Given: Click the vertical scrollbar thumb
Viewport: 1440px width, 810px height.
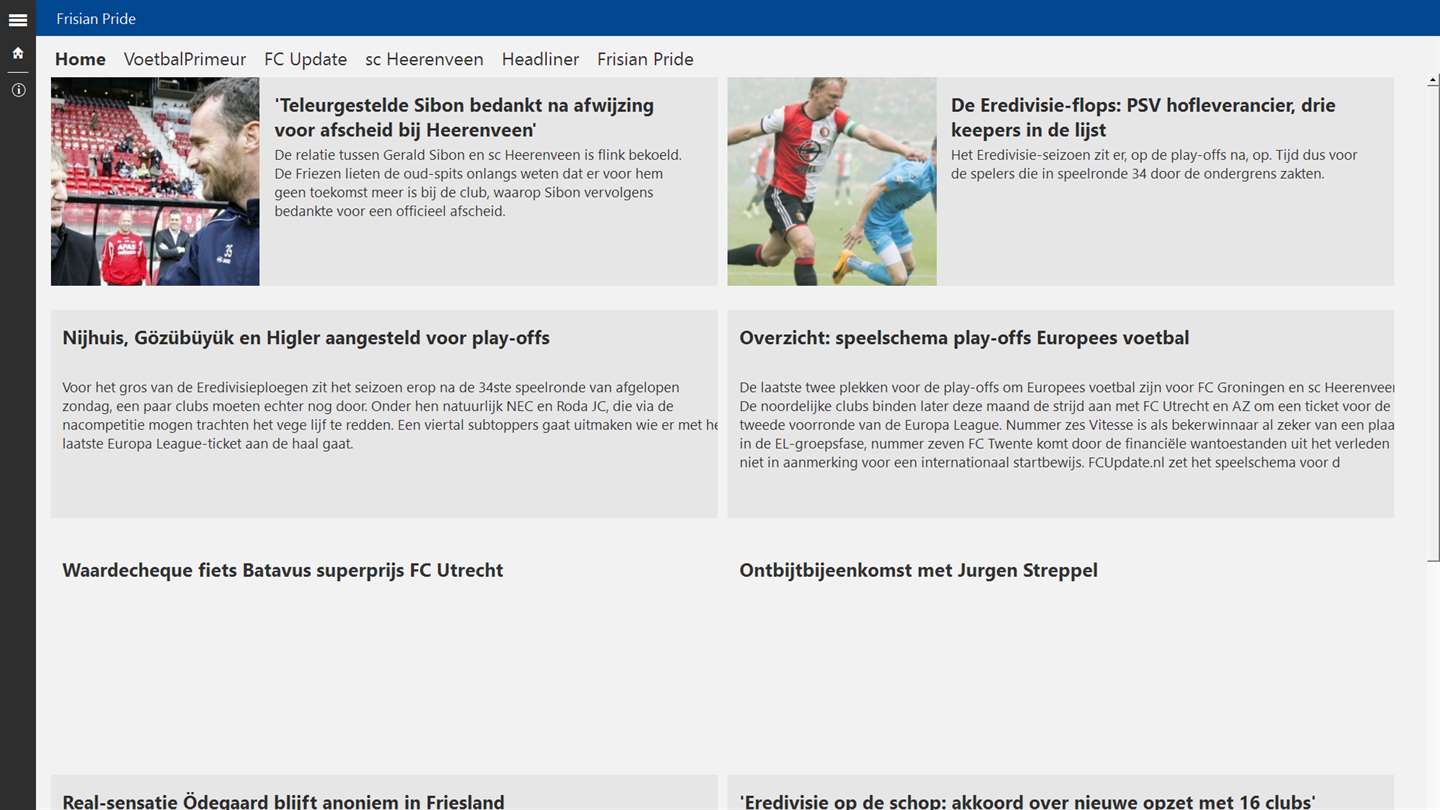Looking at the screenshot, I should 1433,323.
